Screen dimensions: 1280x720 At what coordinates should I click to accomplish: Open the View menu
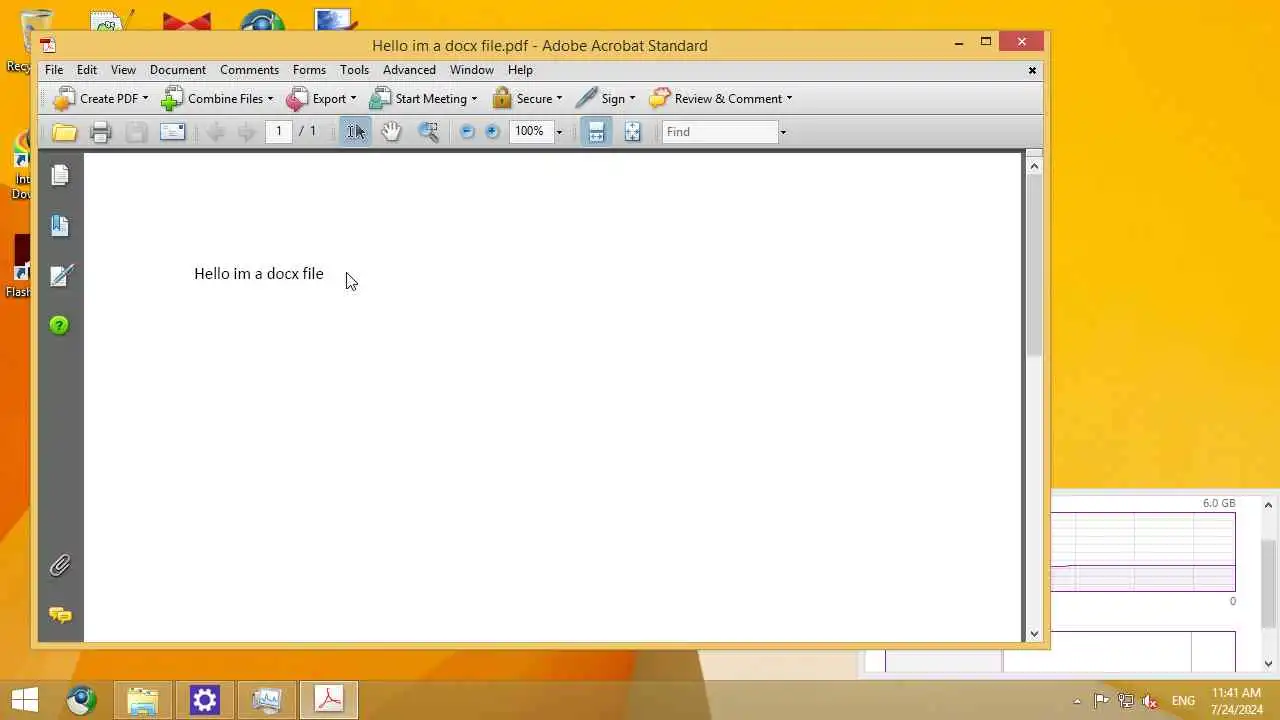coord(123,70)
